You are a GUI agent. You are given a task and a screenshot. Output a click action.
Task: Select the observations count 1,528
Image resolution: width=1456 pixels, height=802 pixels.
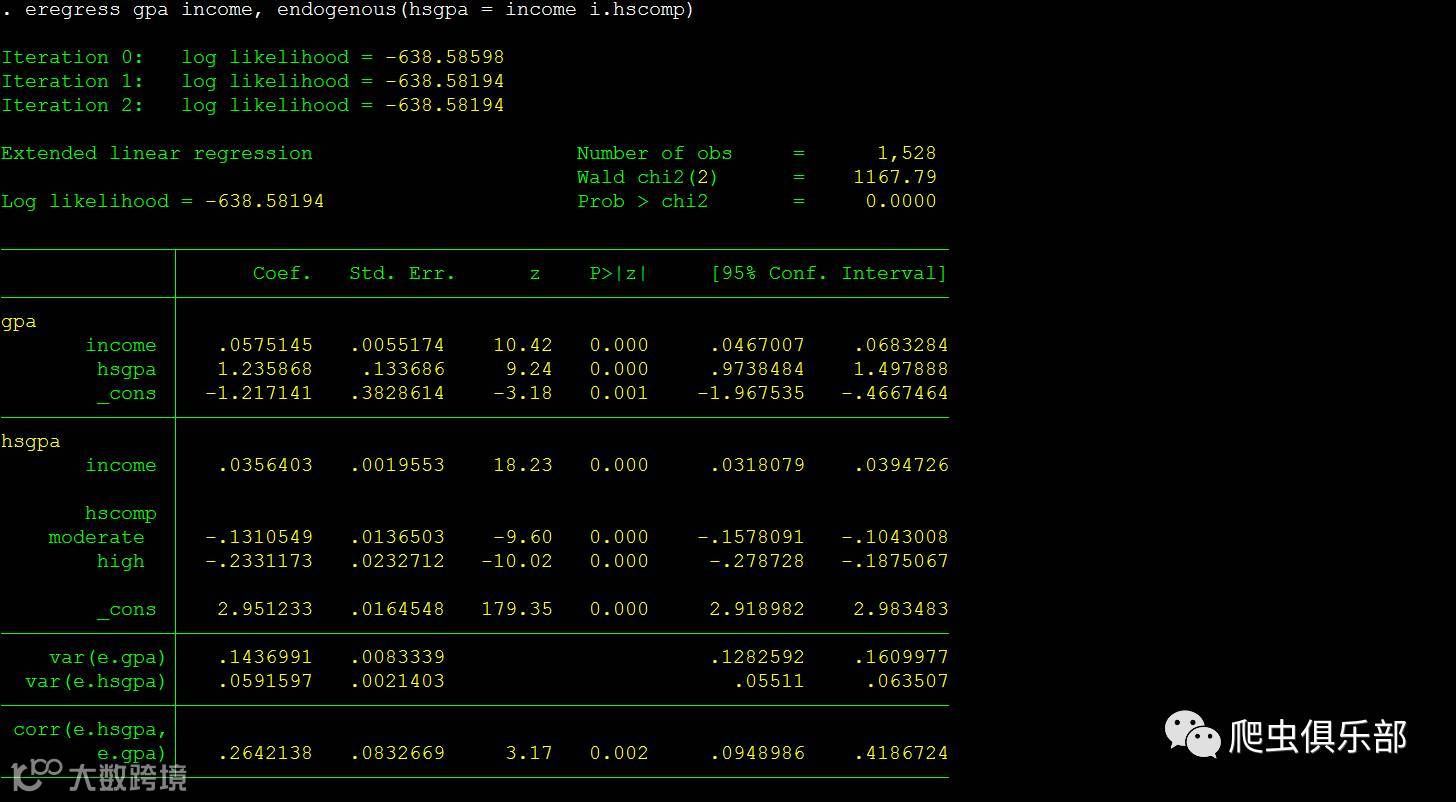(x=907, y=153)
